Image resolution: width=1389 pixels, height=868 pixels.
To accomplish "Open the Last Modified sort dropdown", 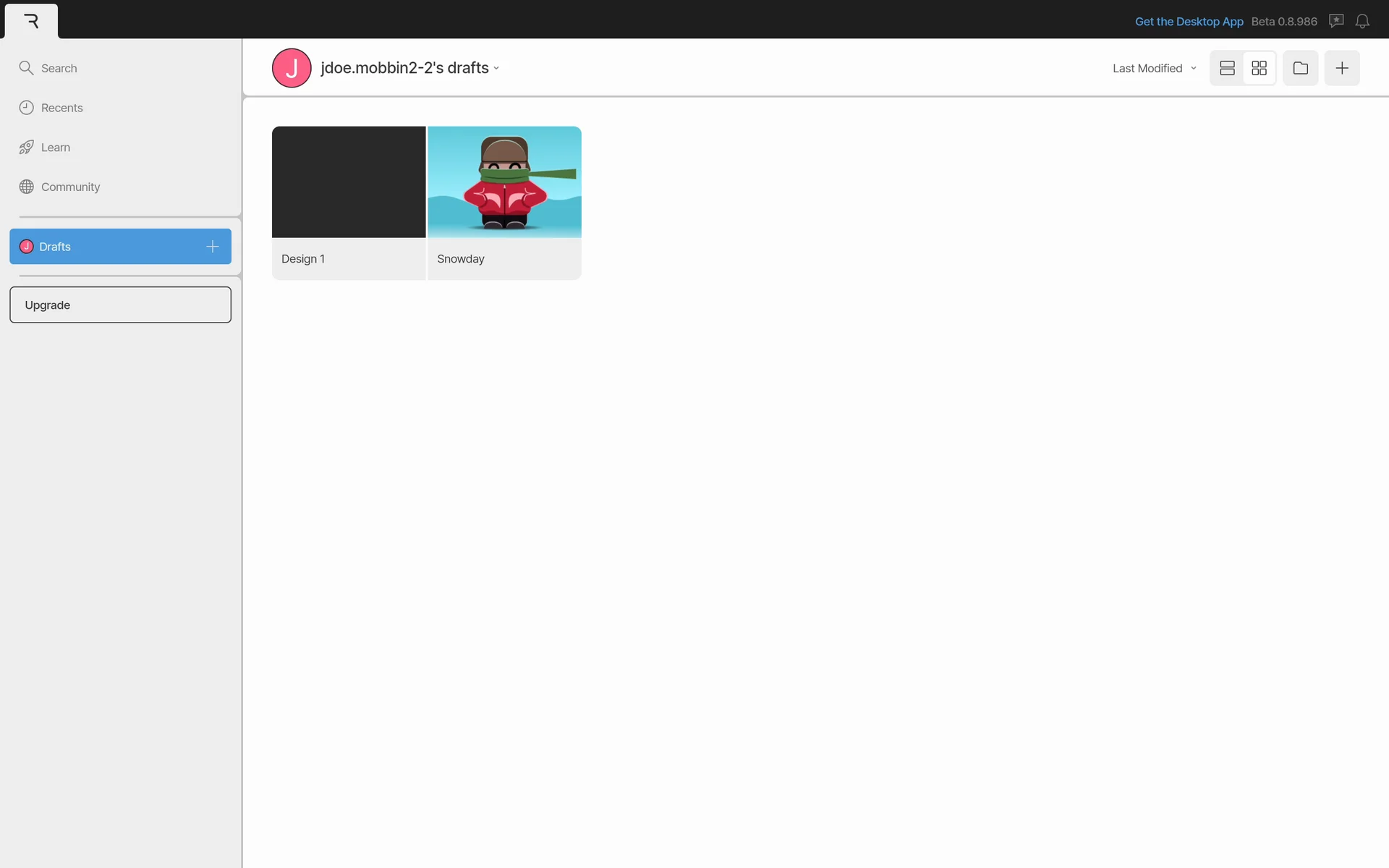I will click(1154, 68).
